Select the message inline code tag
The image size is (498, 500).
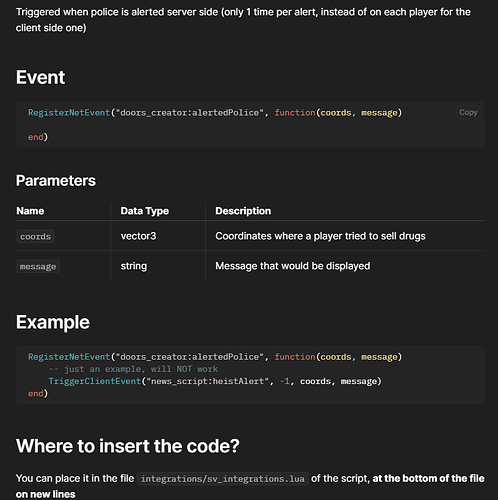[x=38, y=266]
